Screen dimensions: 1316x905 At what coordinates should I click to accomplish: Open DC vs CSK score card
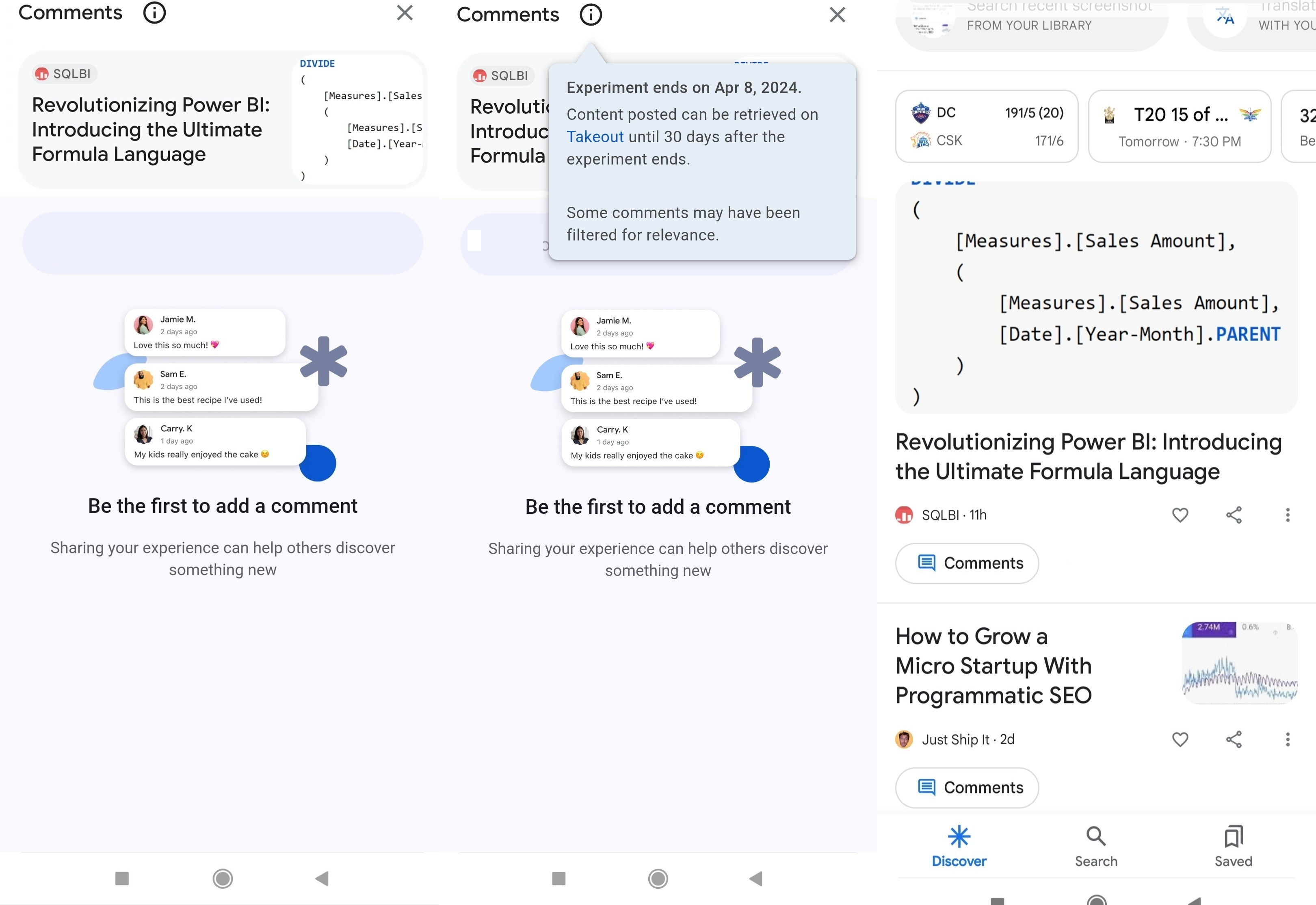tap(987, 126)
